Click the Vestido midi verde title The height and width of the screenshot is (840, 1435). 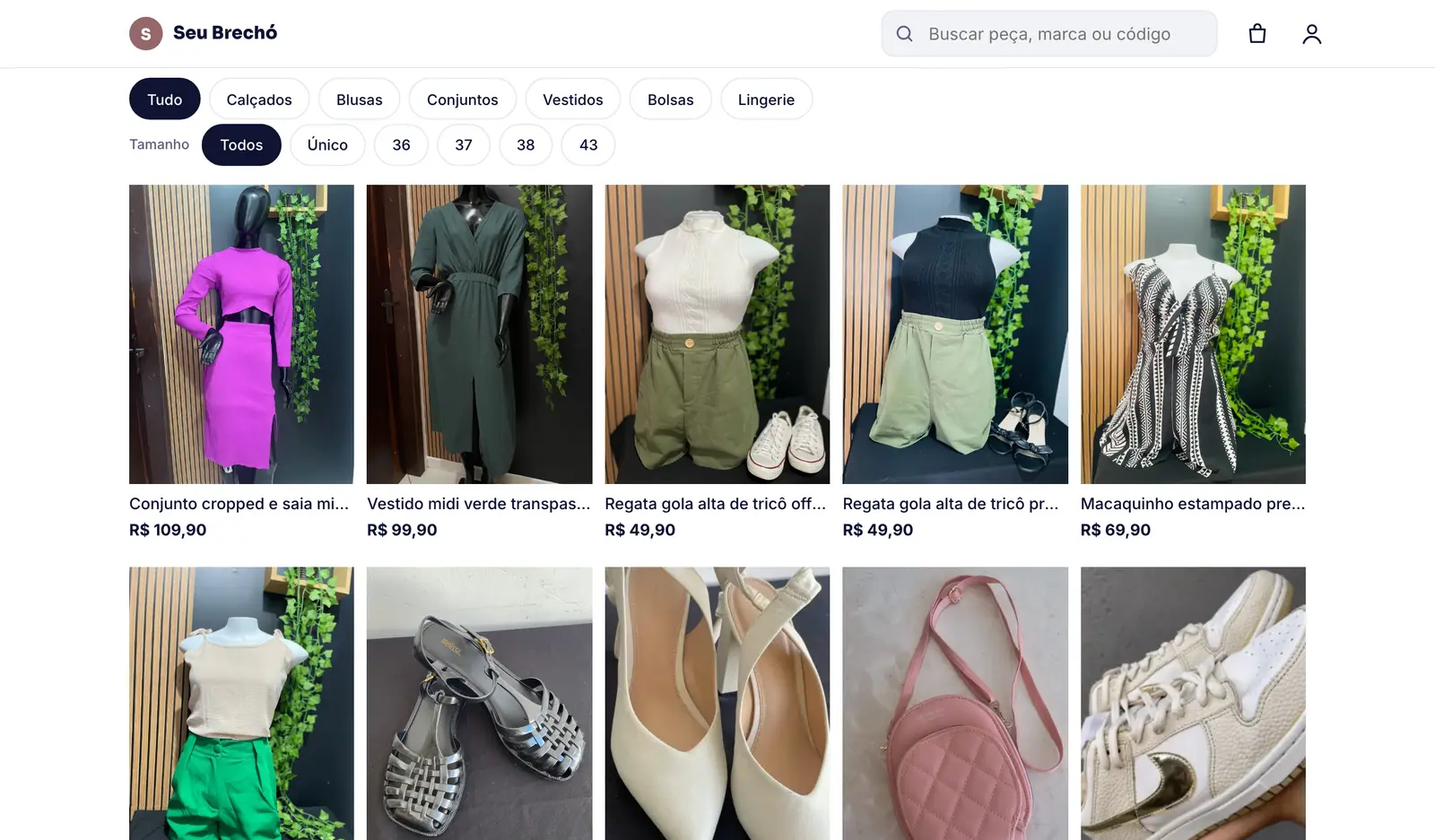[x=479, y=504]
